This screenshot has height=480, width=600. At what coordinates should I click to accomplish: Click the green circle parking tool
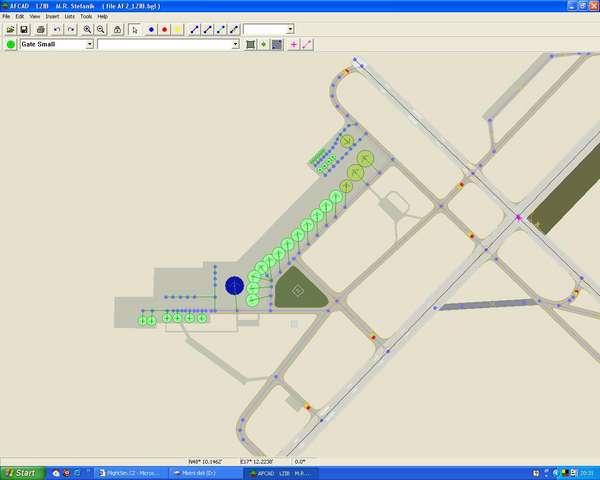11,44
